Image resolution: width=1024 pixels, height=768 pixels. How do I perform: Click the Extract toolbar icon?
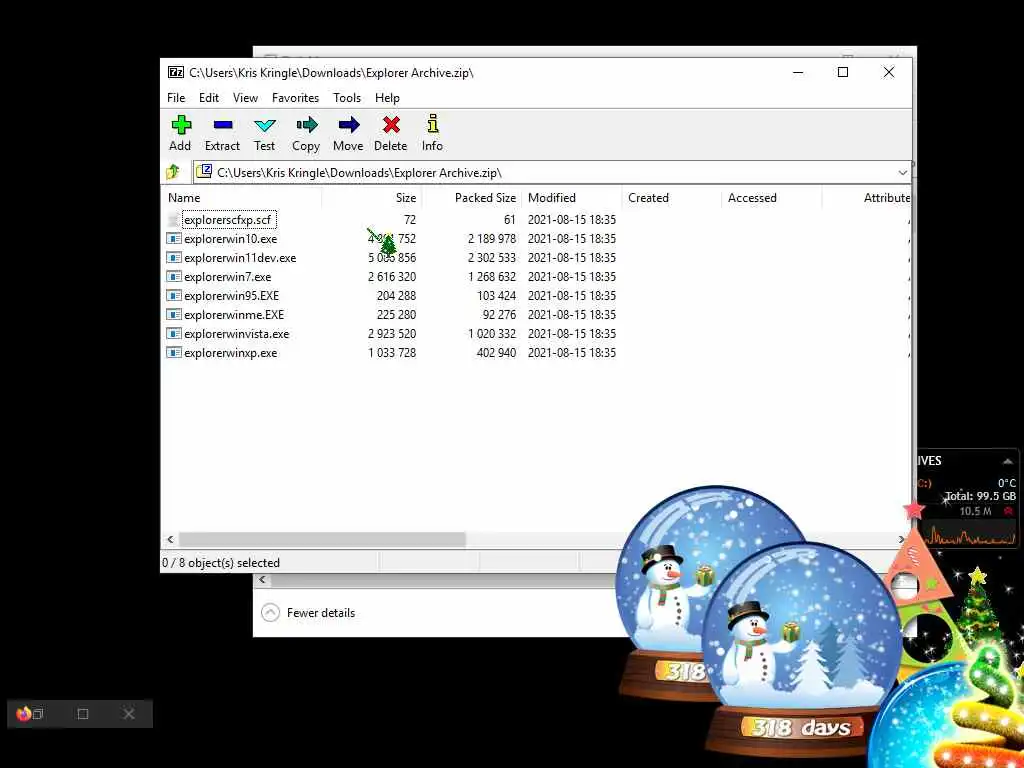coord(223,125)
